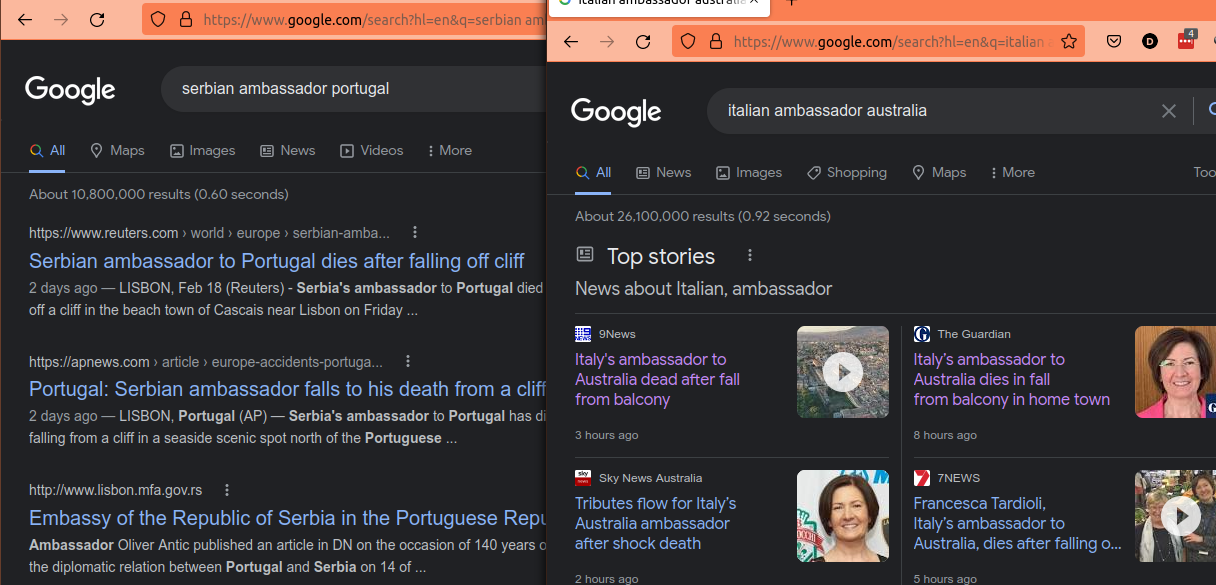Screen dimensions: 1216x585
Task: Open Serbian ambassador to Portugal dies Reuters link
Action: (x=277, y=261)
